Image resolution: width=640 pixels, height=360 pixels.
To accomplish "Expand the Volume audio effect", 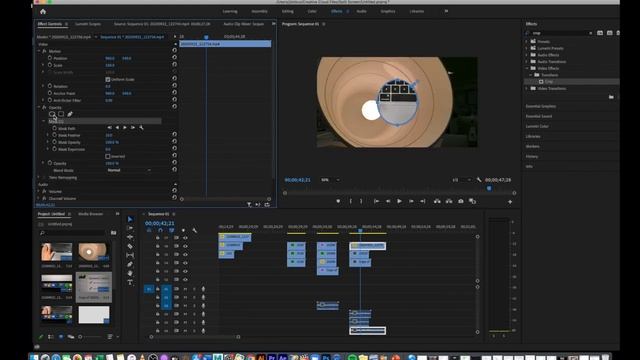I will click(x=39, y=191).
